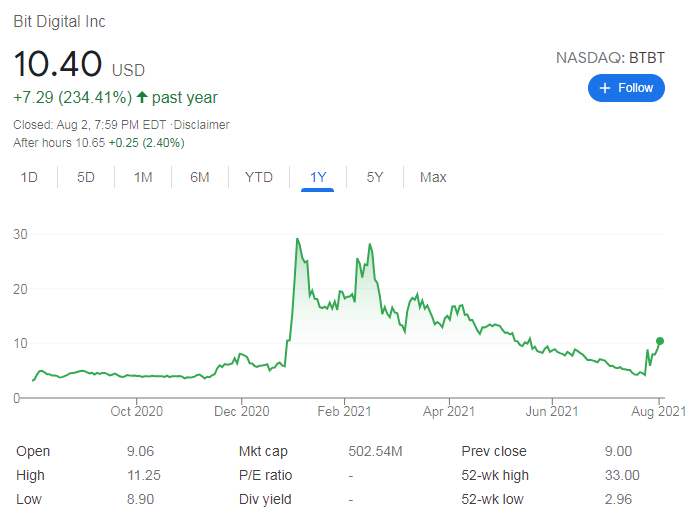
Task: Click the Jun 2021 axis label
Action: click(x=552, y=411)
